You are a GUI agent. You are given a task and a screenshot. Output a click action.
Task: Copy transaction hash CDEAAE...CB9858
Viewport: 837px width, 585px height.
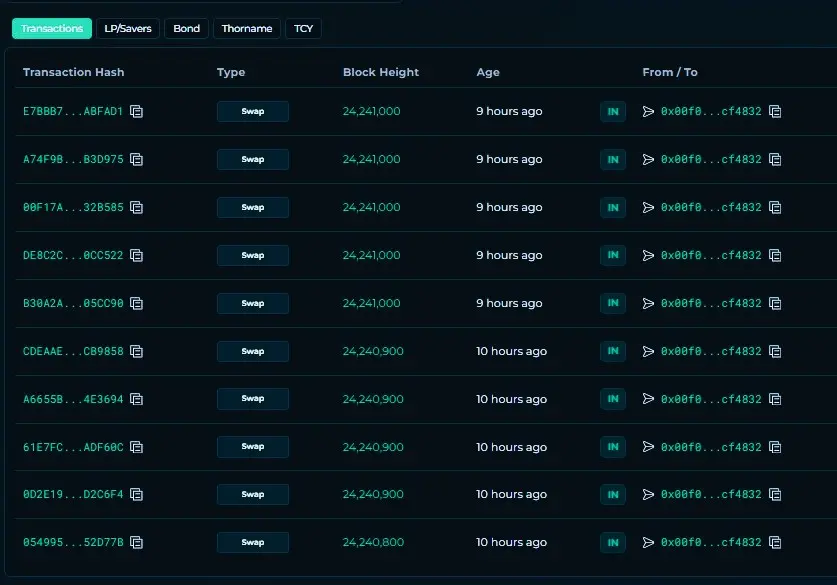[137, 352]
